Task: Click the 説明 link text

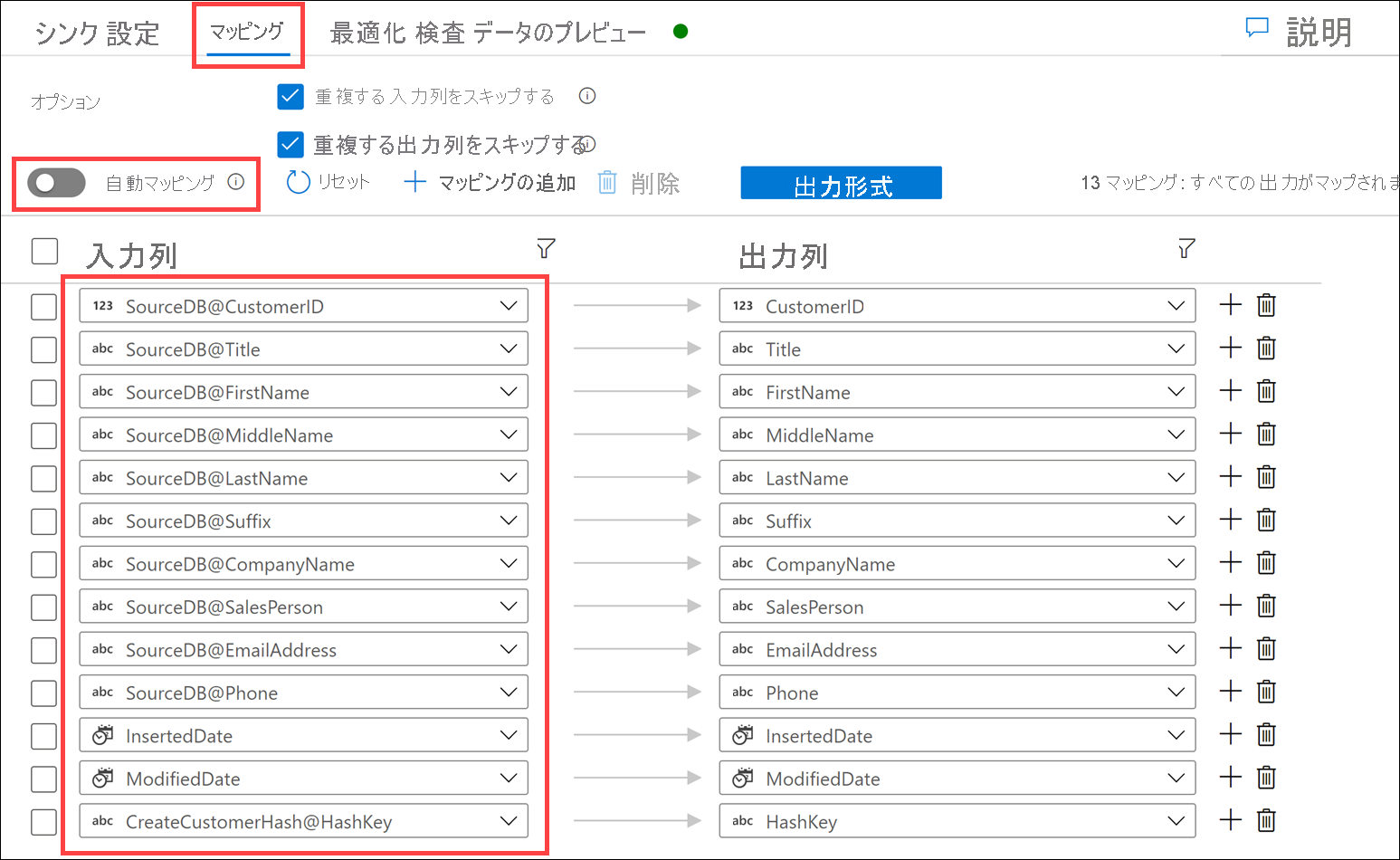Action: coord(1319,33)
